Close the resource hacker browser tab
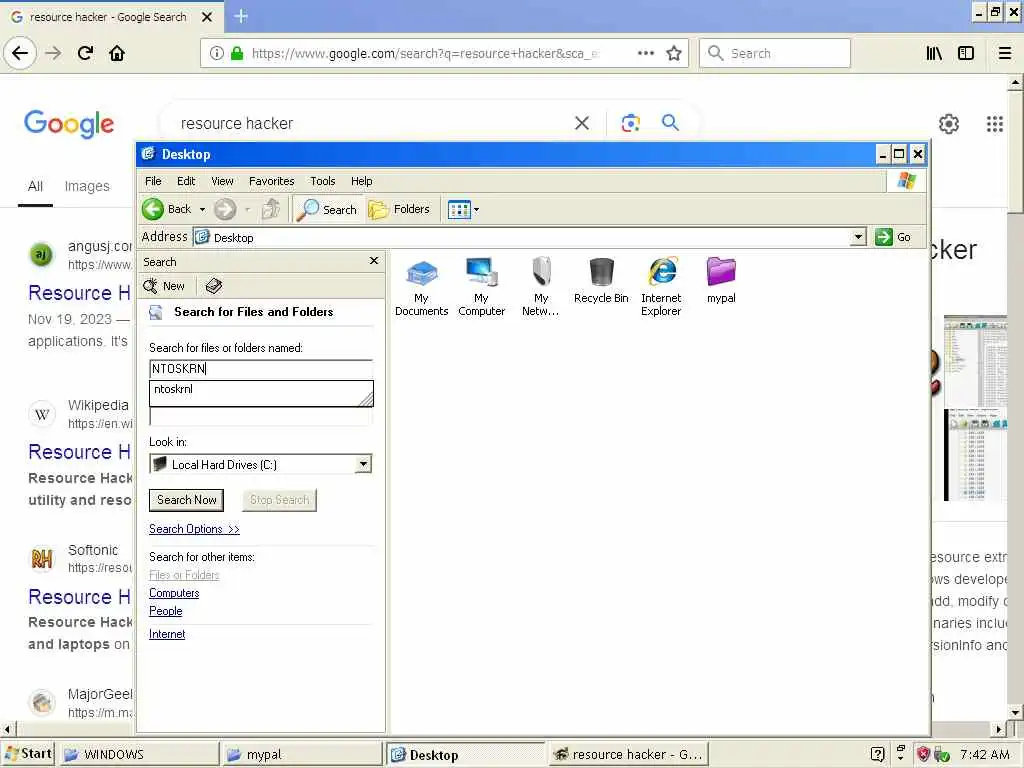Viewport: 1024px width, 768px height. click(207, 17)
